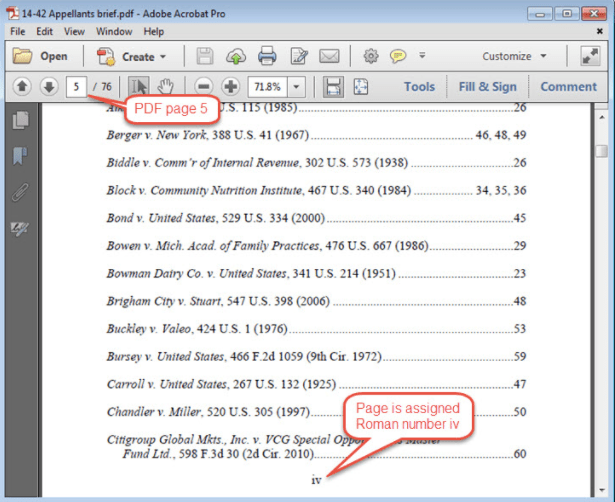Viewport: 615px width, 502px height.
Task: Go to previous page arrow
Action: click(22, 86)
